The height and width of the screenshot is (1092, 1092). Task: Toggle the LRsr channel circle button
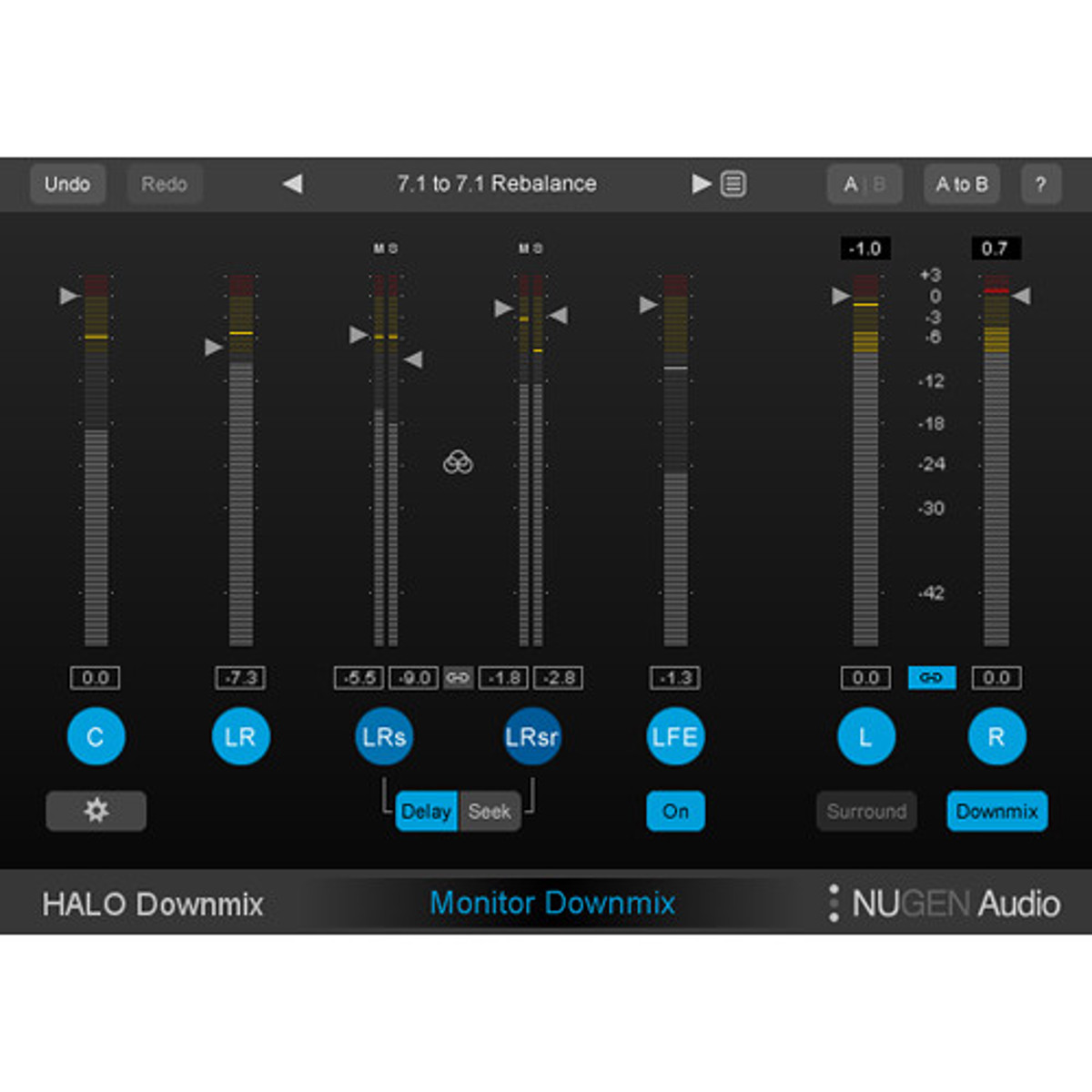click(x=532, y=736)
